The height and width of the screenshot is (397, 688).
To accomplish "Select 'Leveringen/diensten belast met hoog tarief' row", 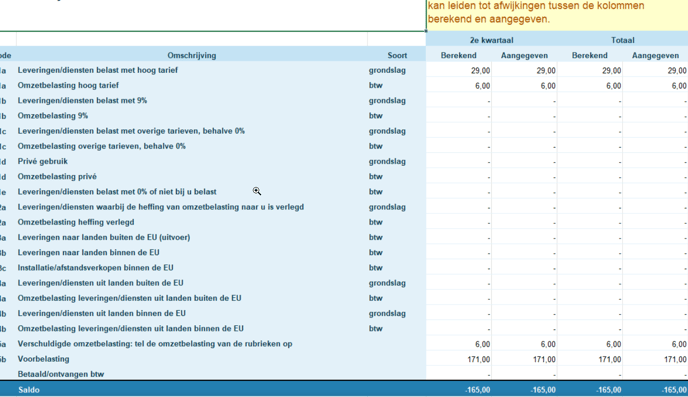I will click(x=344, y=70).
